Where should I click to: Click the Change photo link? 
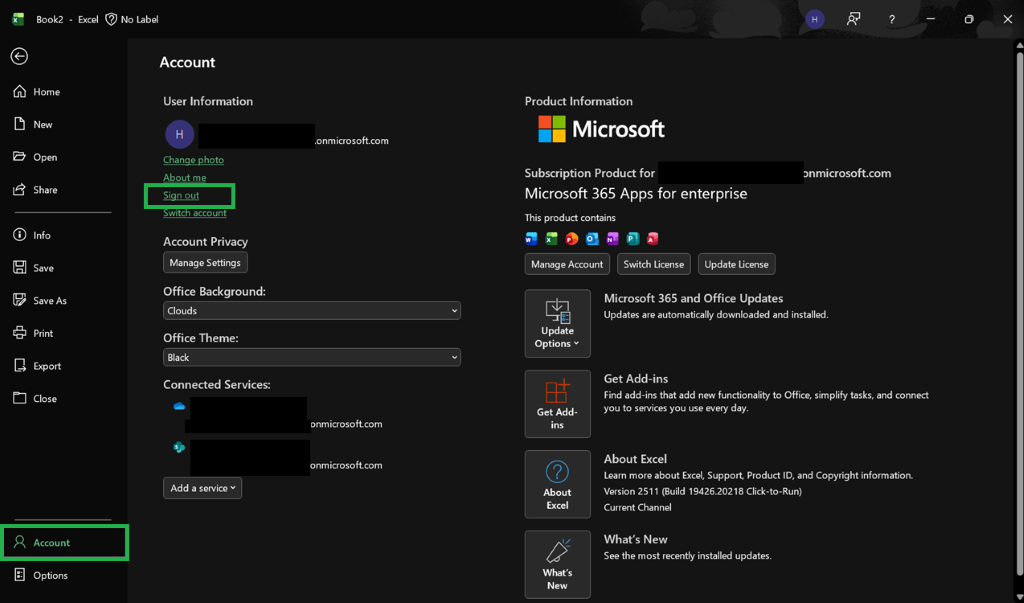tap(193, 160)
